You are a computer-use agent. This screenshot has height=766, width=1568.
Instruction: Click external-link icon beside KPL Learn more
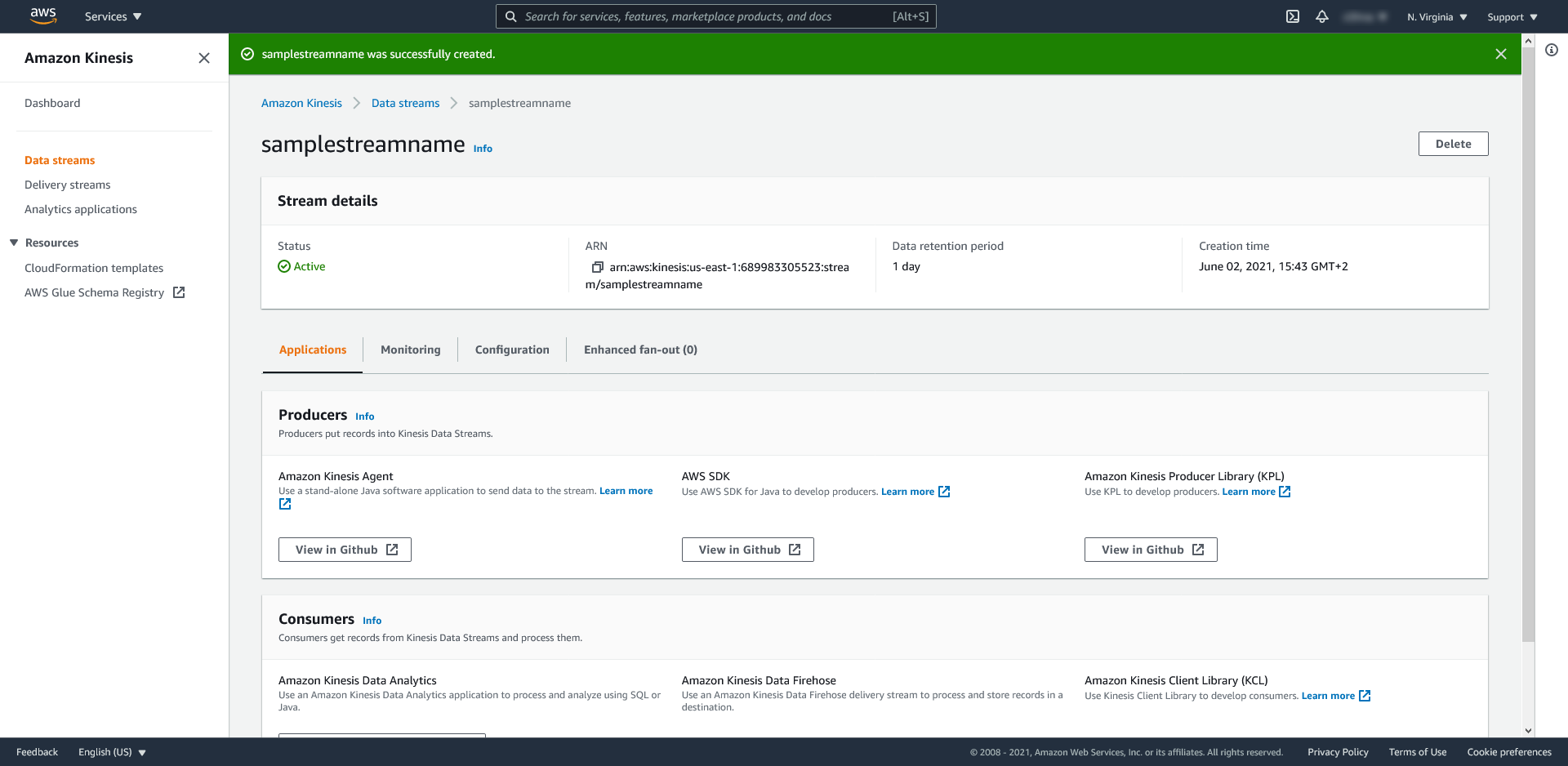1285,492
